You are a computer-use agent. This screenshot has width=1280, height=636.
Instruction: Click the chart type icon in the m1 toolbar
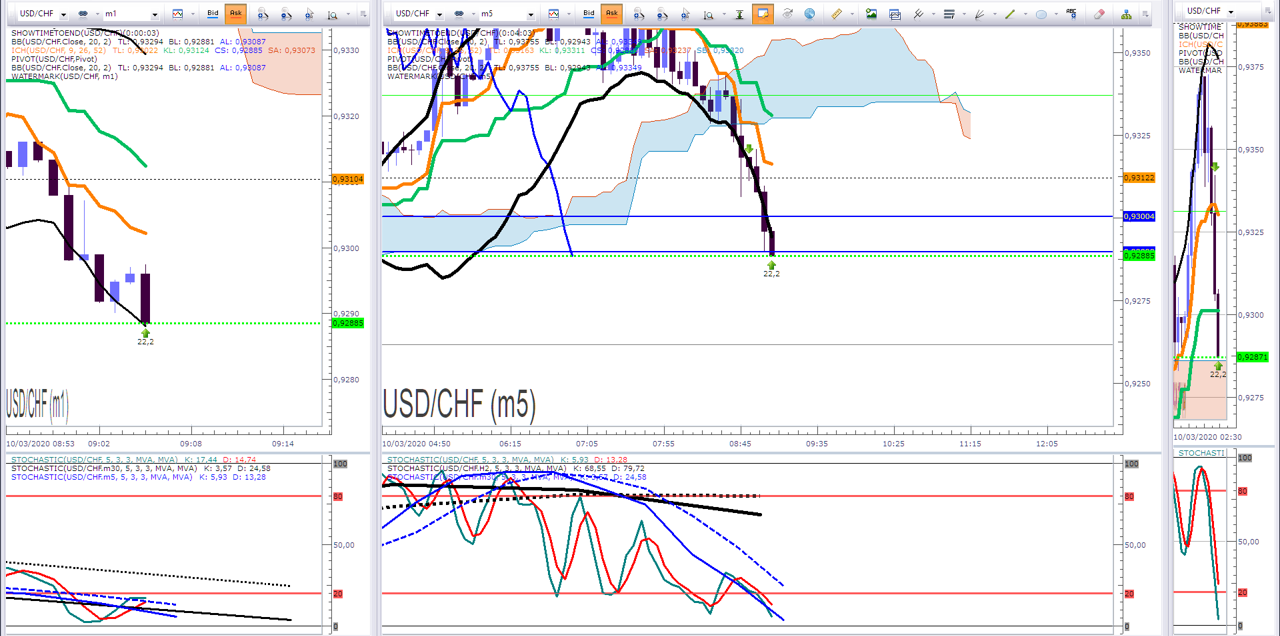coord(178,14)
